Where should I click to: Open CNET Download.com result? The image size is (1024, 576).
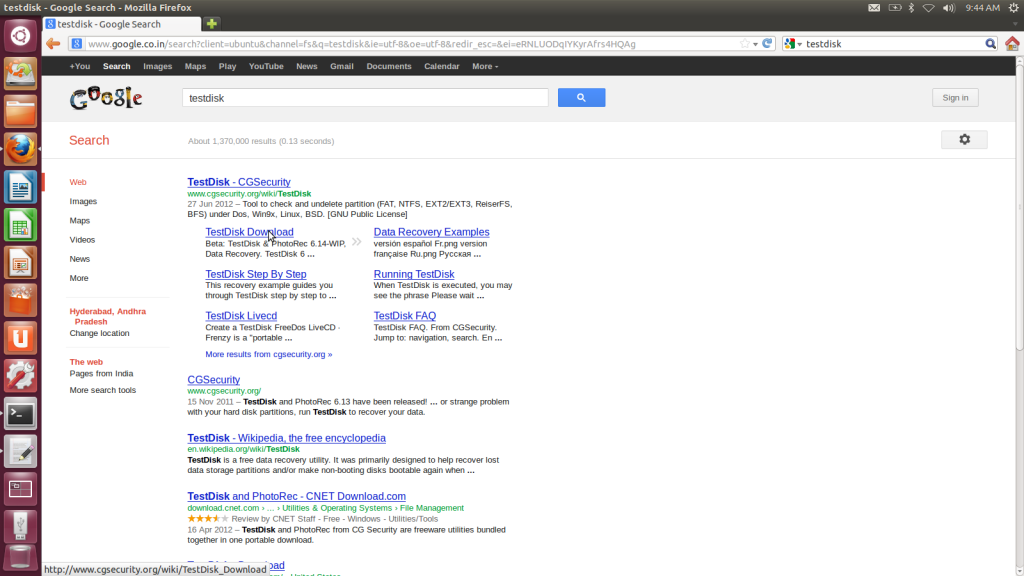pyautogui.click(x=296, y=496)
